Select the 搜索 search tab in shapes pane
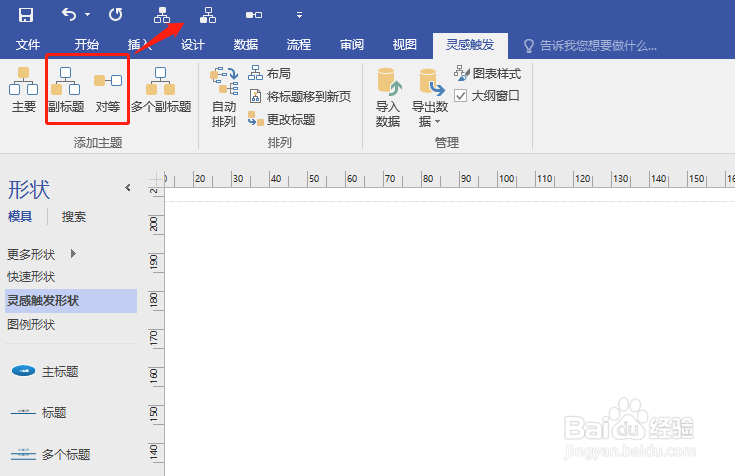This screenshot has height=476, width=735. [74, 217]
